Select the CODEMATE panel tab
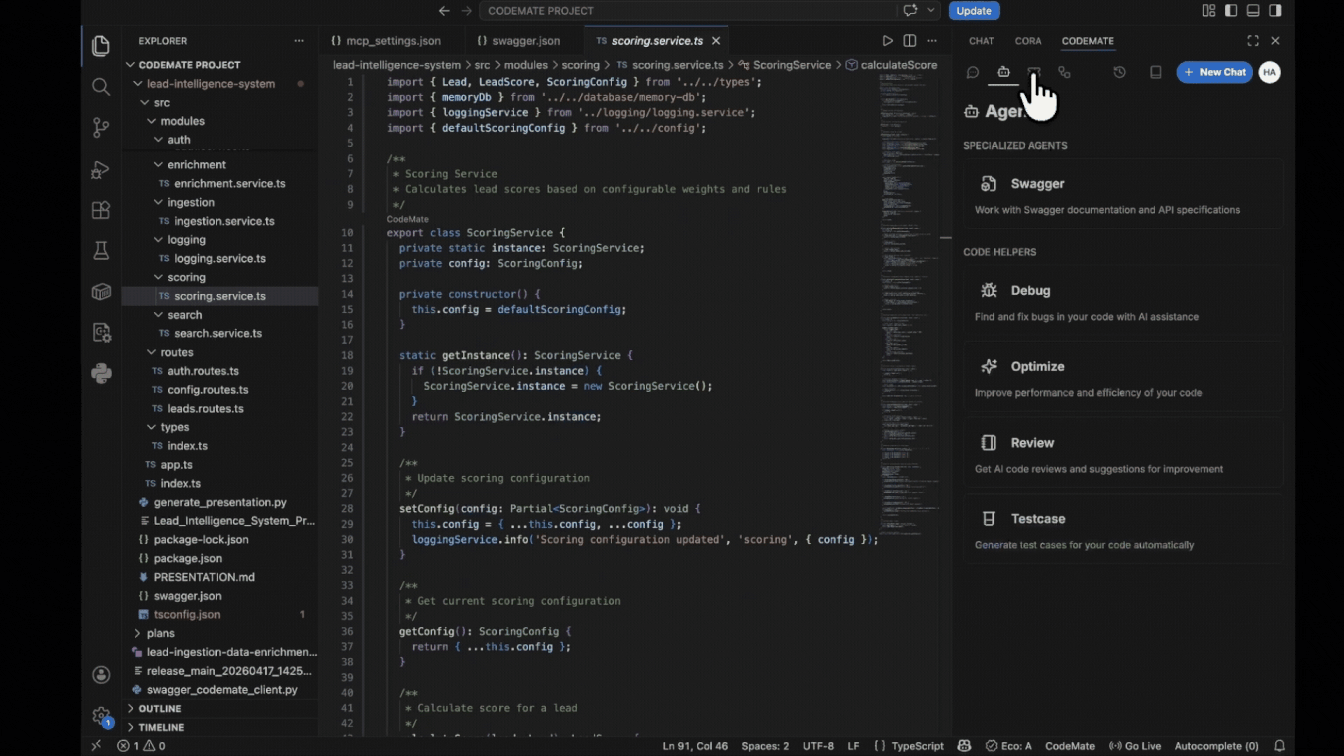1344x756 pixels. point(1087,41)
